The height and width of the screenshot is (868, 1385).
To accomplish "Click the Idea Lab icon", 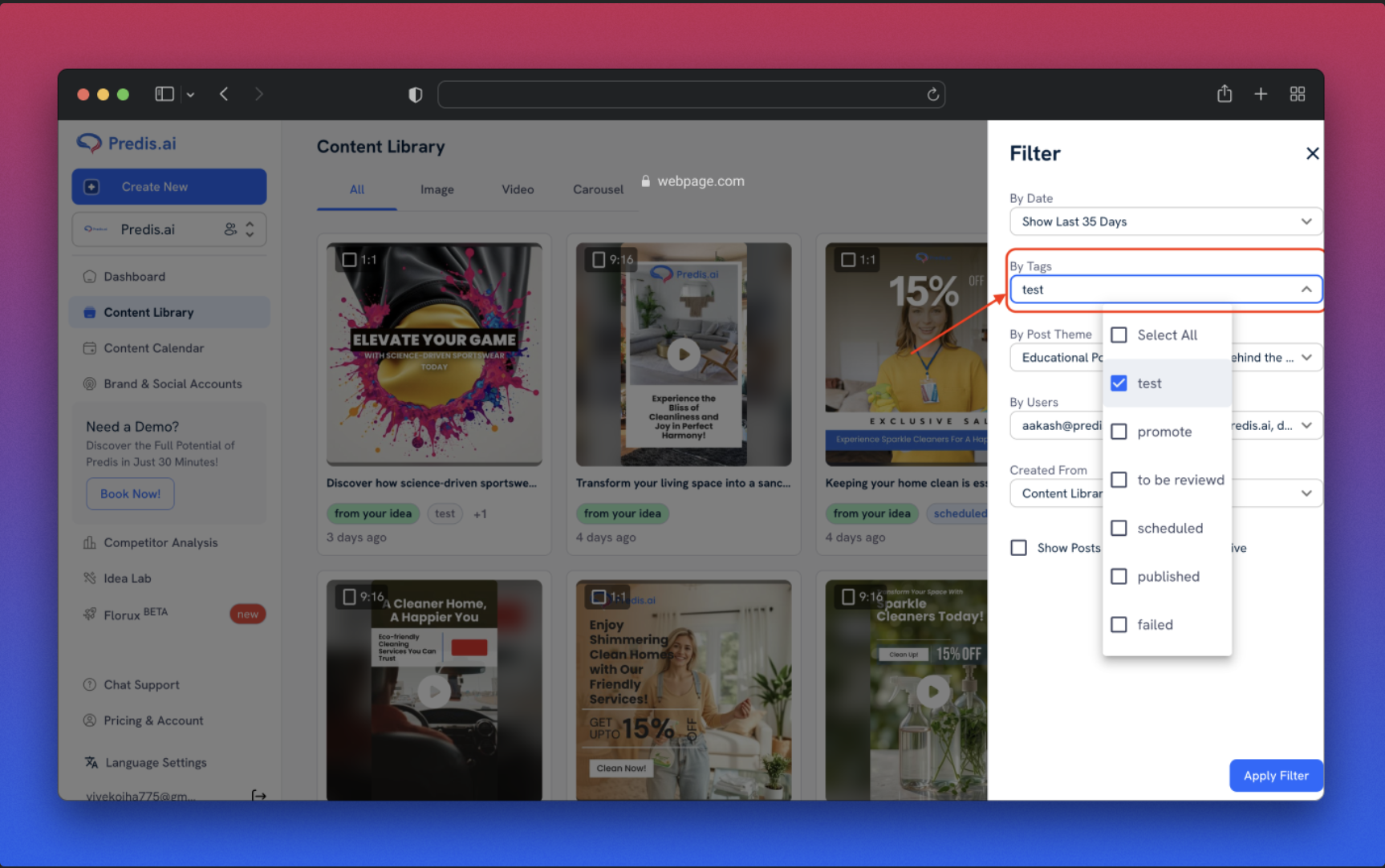I will tap(90, 578).
